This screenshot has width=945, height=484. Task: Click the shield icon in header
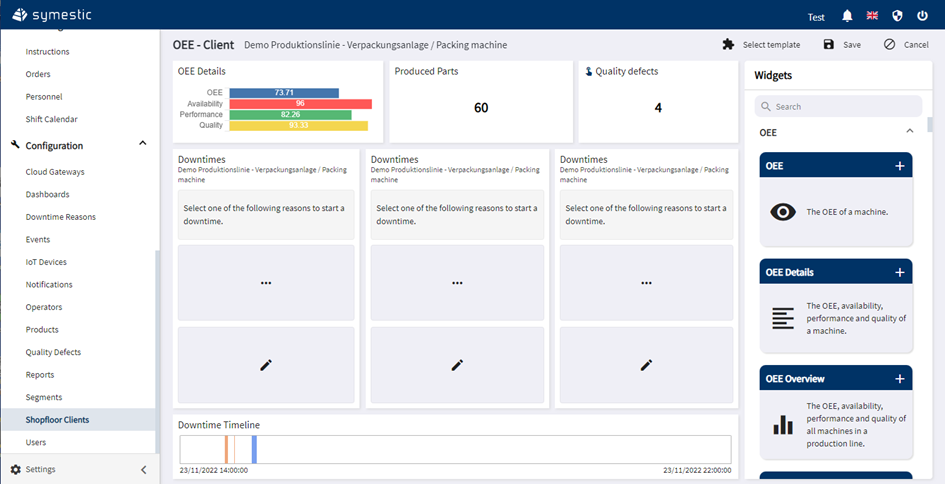coord(897,16)
